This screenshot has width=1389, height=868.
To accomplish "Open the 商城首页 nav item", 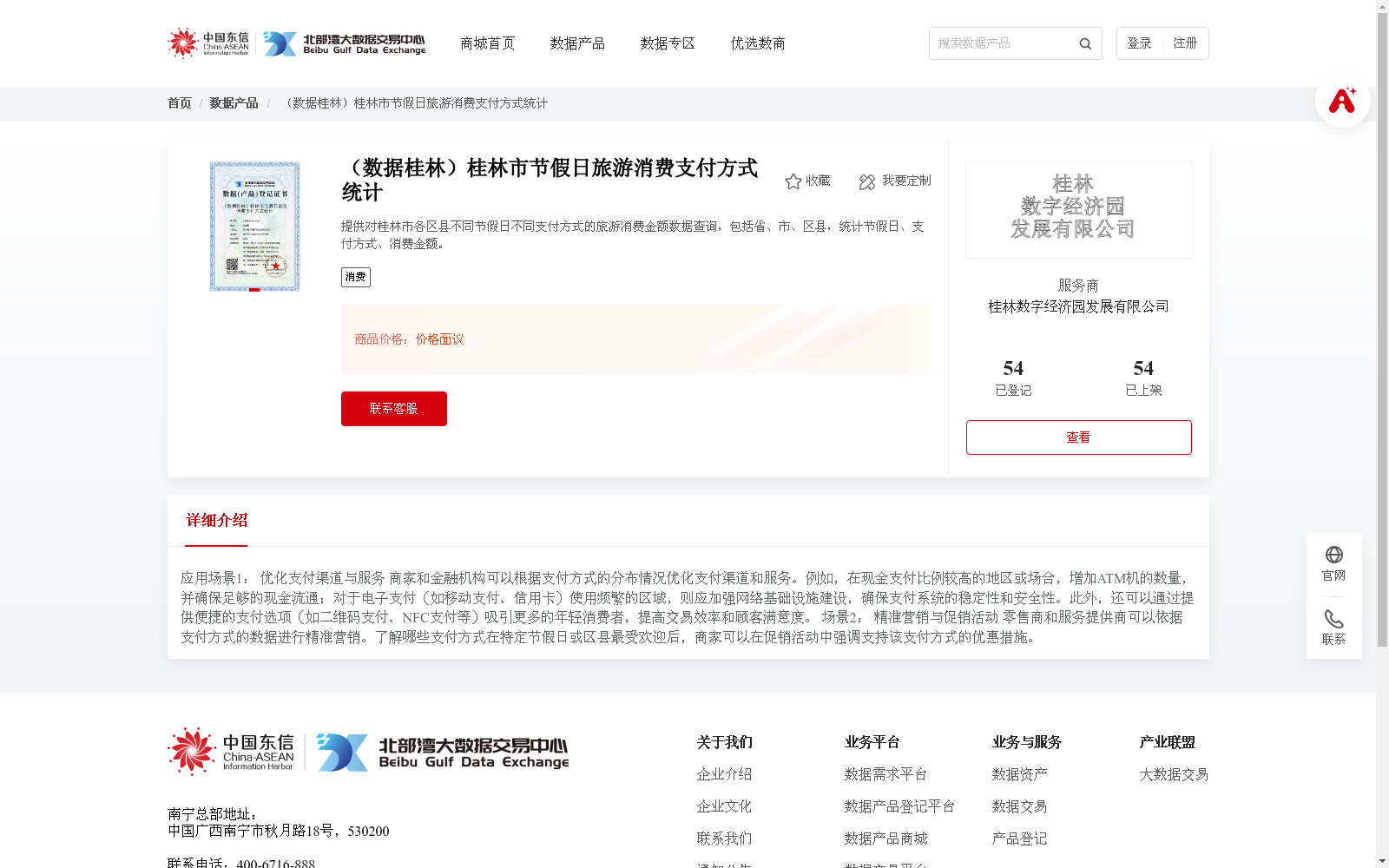I will (x=488, y=43).
